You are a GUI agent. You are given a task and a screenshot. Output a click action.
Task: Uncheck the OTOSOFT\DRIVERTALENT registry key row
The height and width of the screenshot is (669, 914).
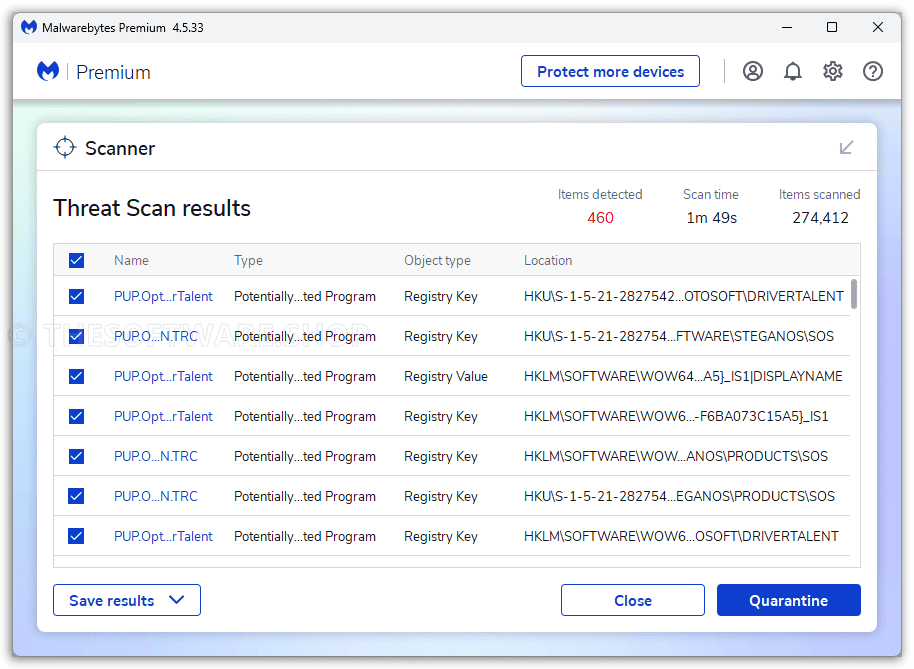(76, 297)
